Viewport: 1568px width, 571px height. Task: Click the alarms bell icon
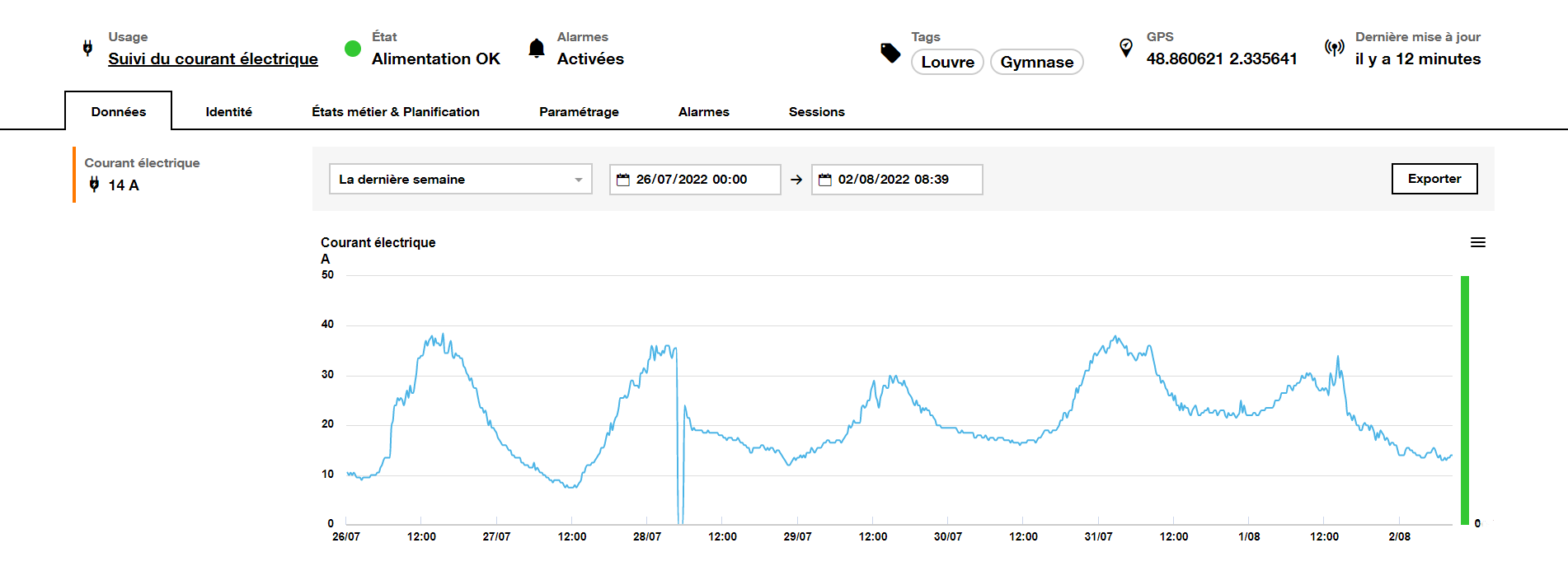[x=537, y=49]
